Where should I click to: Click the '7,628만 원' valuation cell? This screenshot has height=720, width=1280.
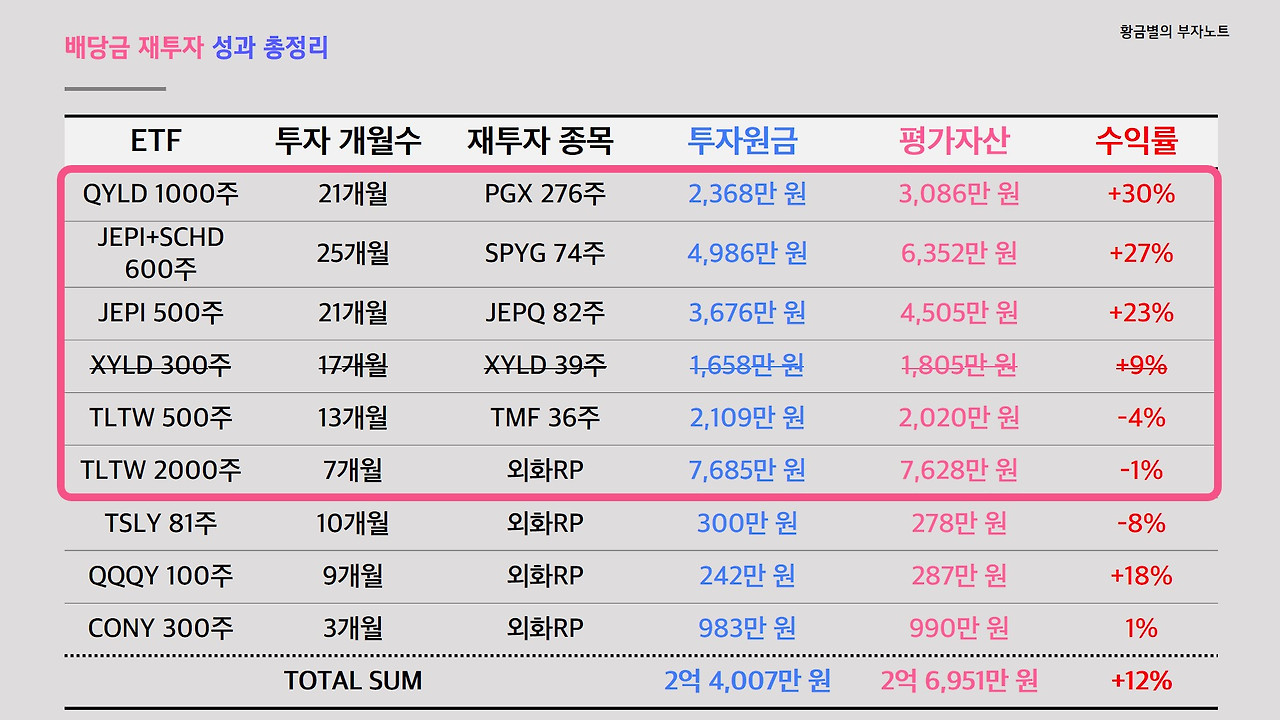point(959,469)
